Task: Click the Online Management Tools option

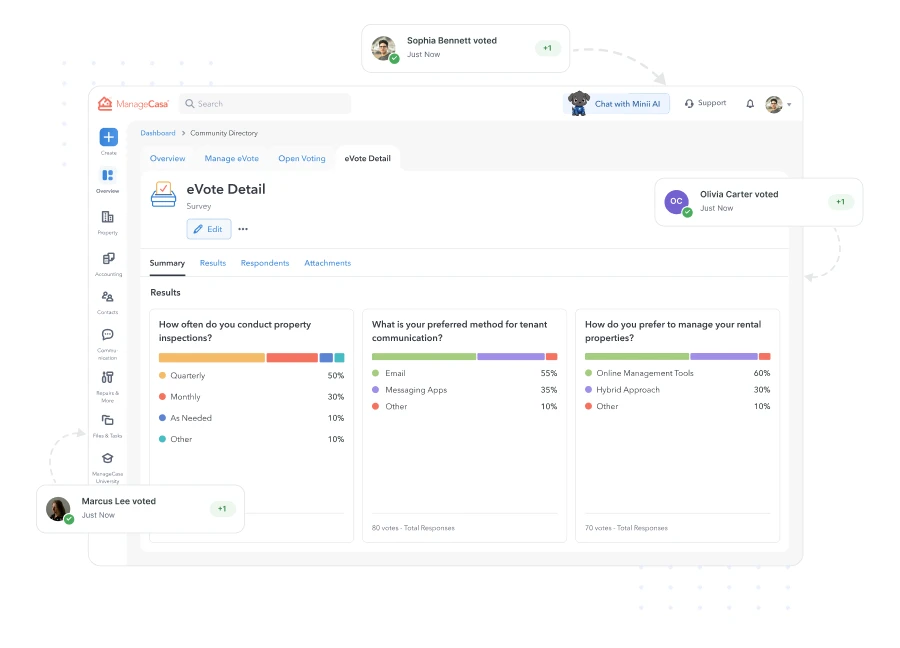Action: 678,373
